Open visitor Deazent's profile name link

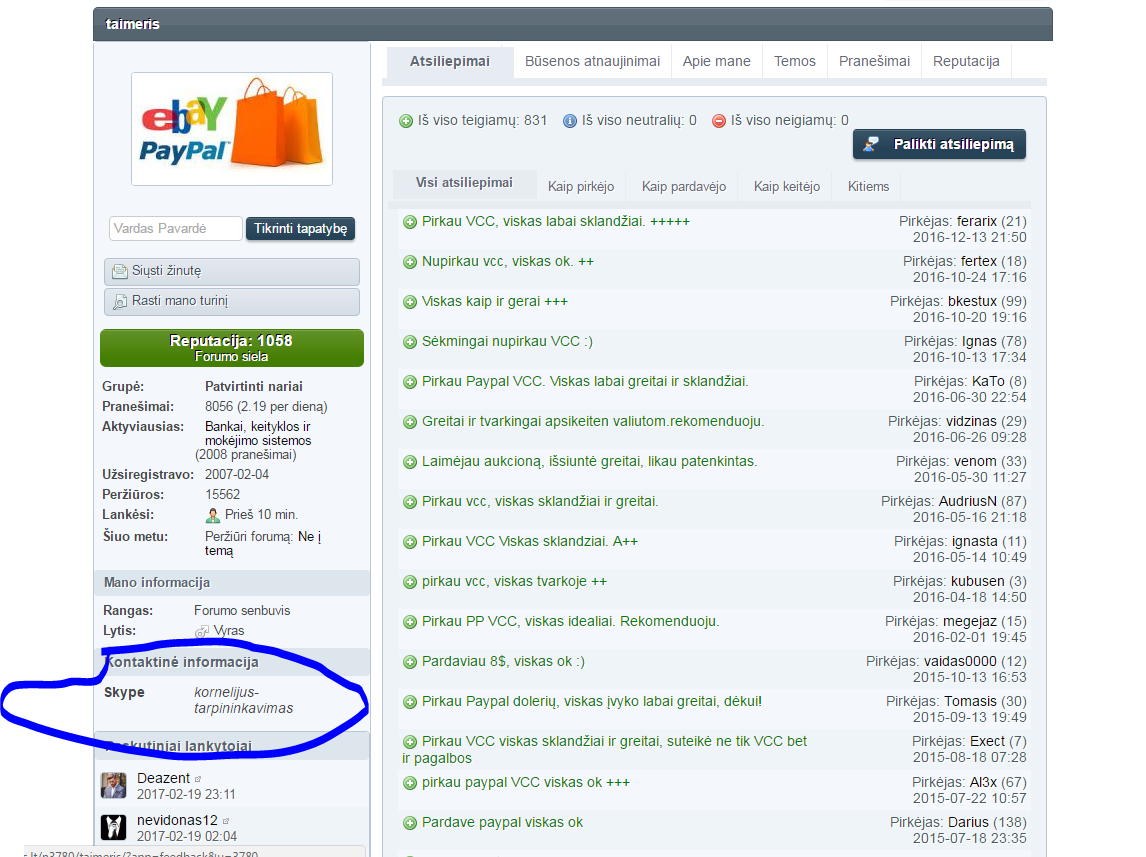click(163, 779)
